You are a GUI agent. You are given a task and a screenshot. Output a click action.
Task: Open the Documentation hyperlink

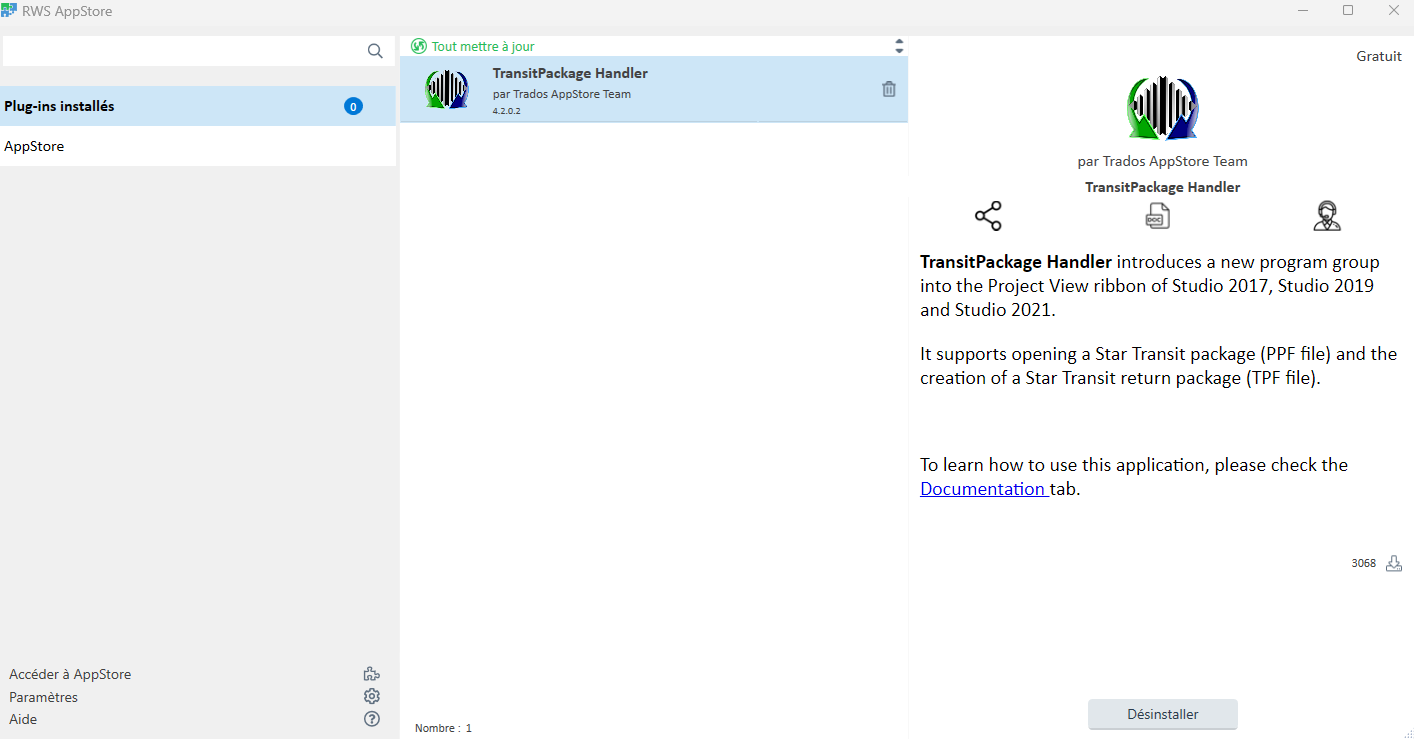(x=982, y=489)
